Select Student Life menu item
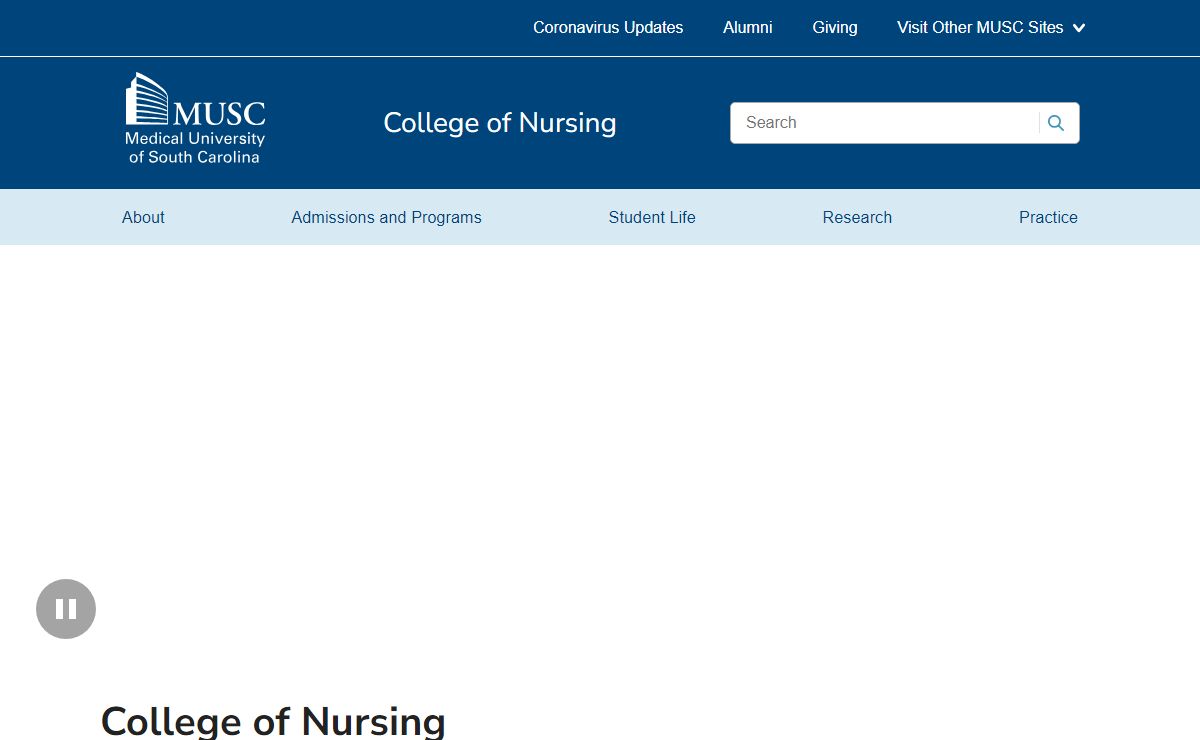This screenshot has height=740, width=1200. click(652, 217)
